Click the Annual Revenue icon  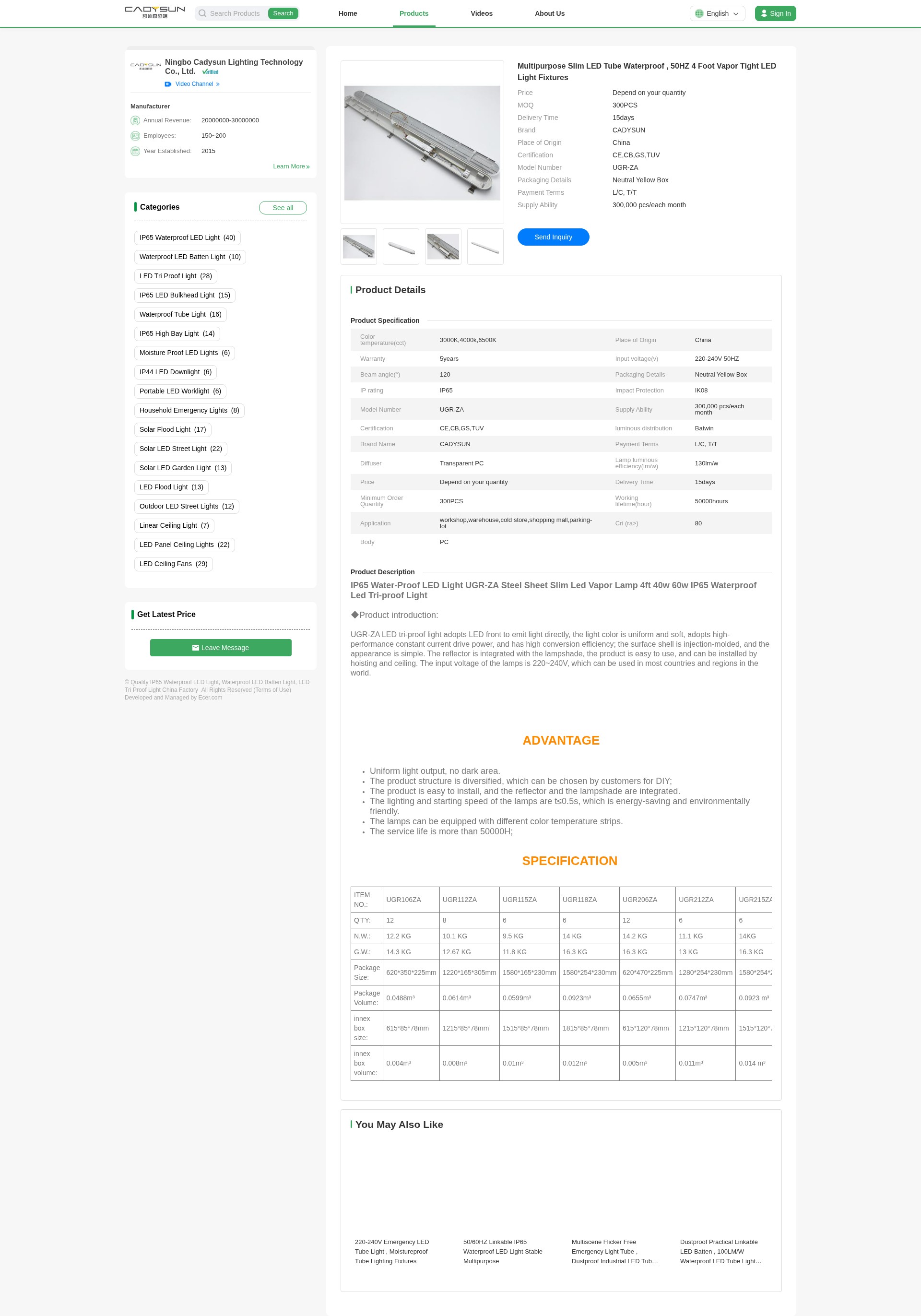(135, 120)
